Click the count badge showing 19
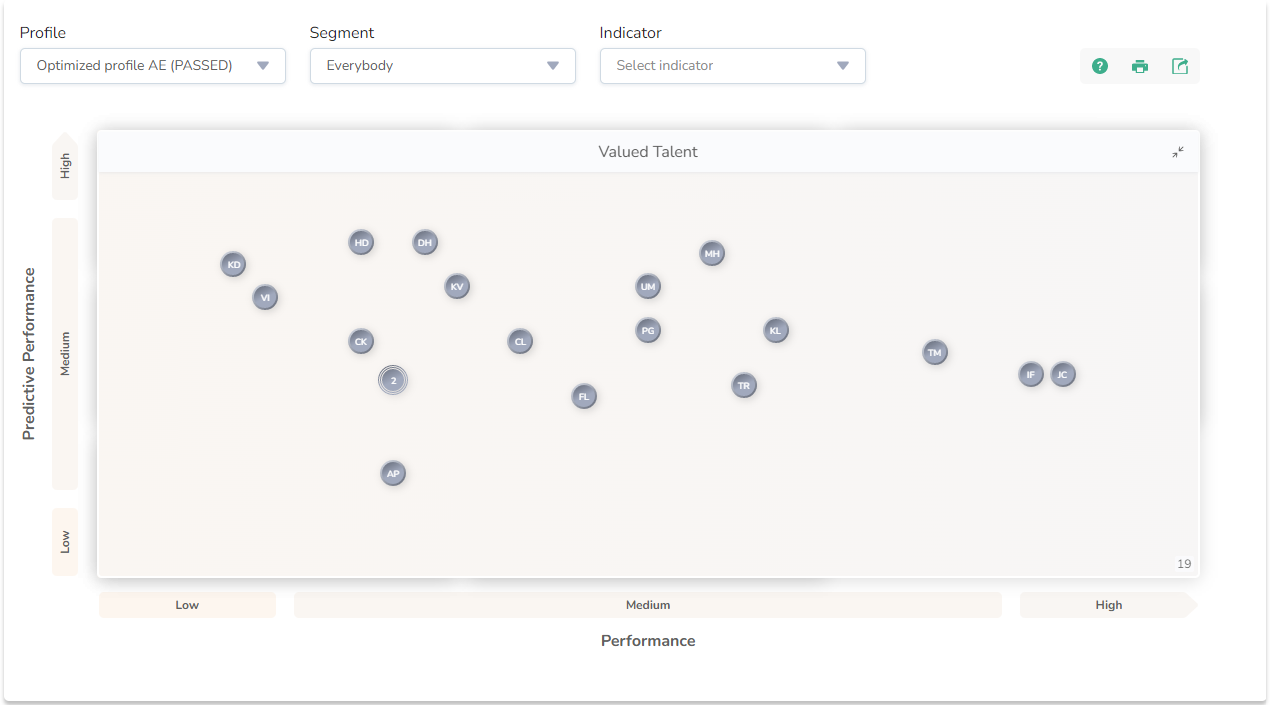The height and width of the screenshot is (705, 1270). point(1183,564)
